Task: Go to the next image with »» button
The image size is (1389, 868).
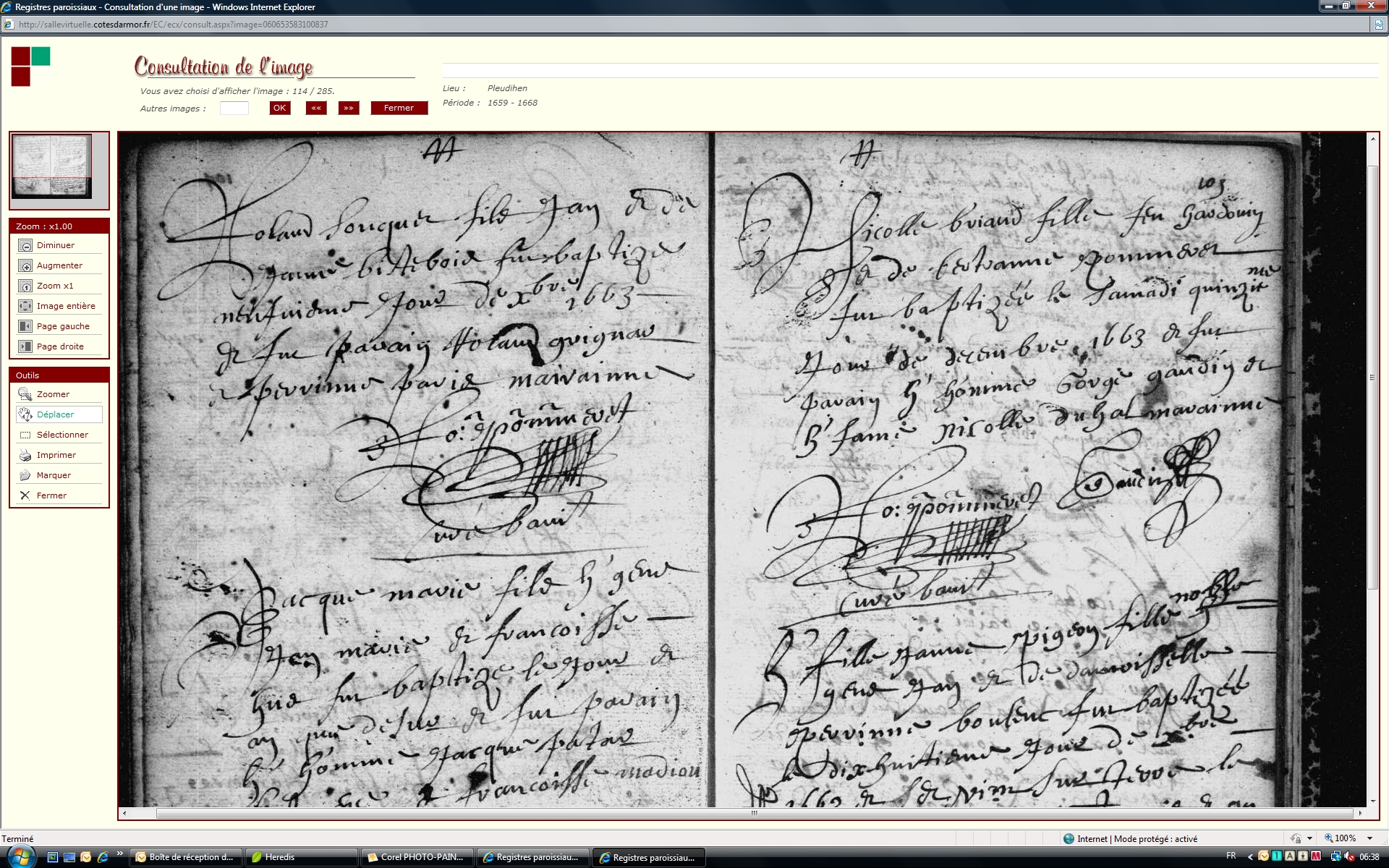Action: [x=349, y=109]
